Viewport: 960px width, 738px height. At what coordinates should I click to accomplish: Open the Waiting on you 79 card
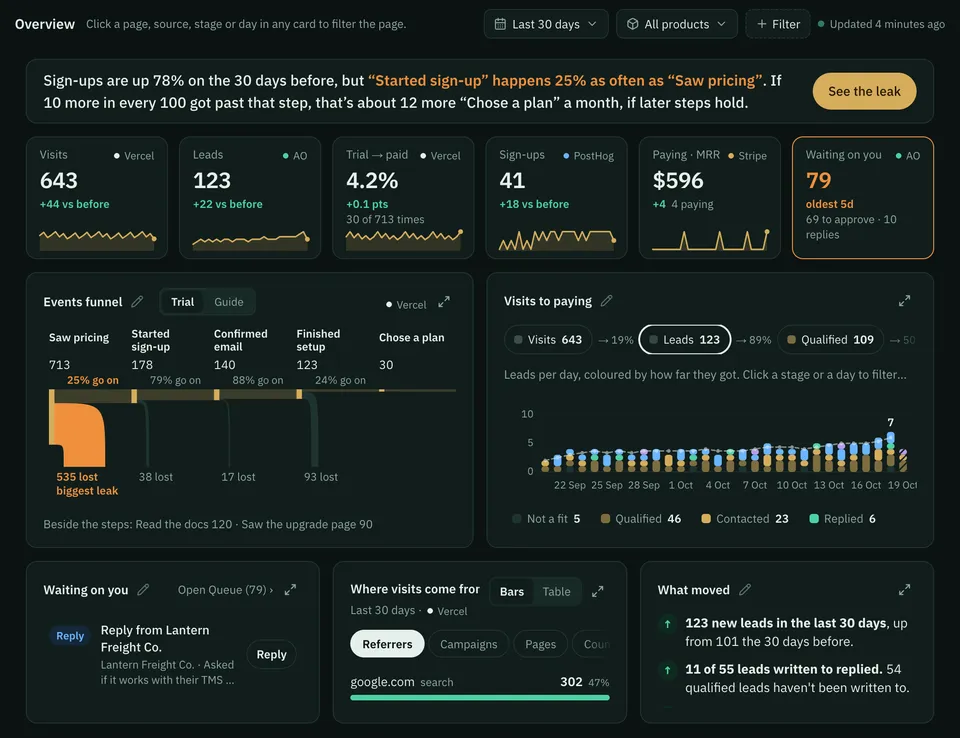click(x=863, y=197)
